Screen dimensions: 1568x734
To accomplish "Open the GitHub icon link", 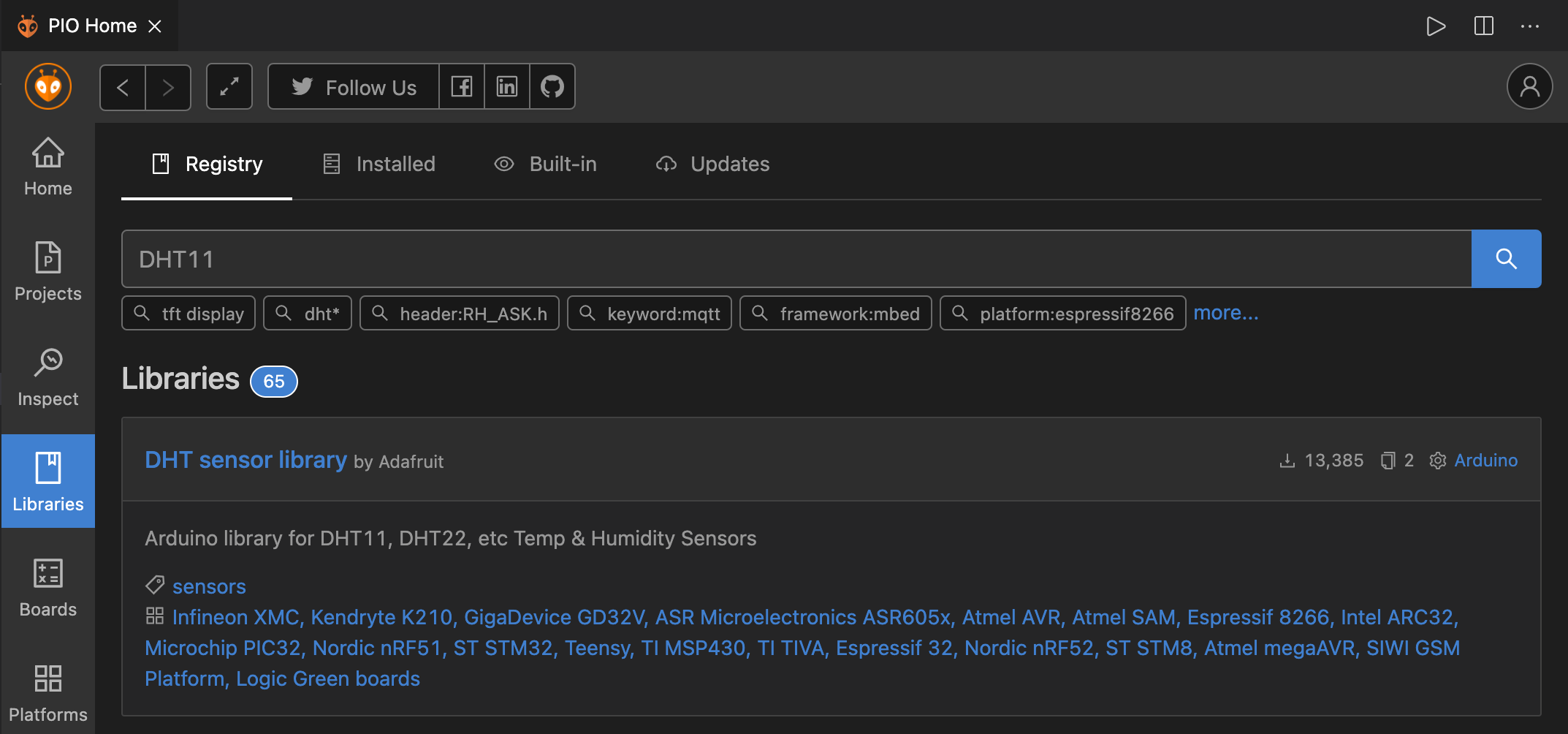I will tap(552, 87).
